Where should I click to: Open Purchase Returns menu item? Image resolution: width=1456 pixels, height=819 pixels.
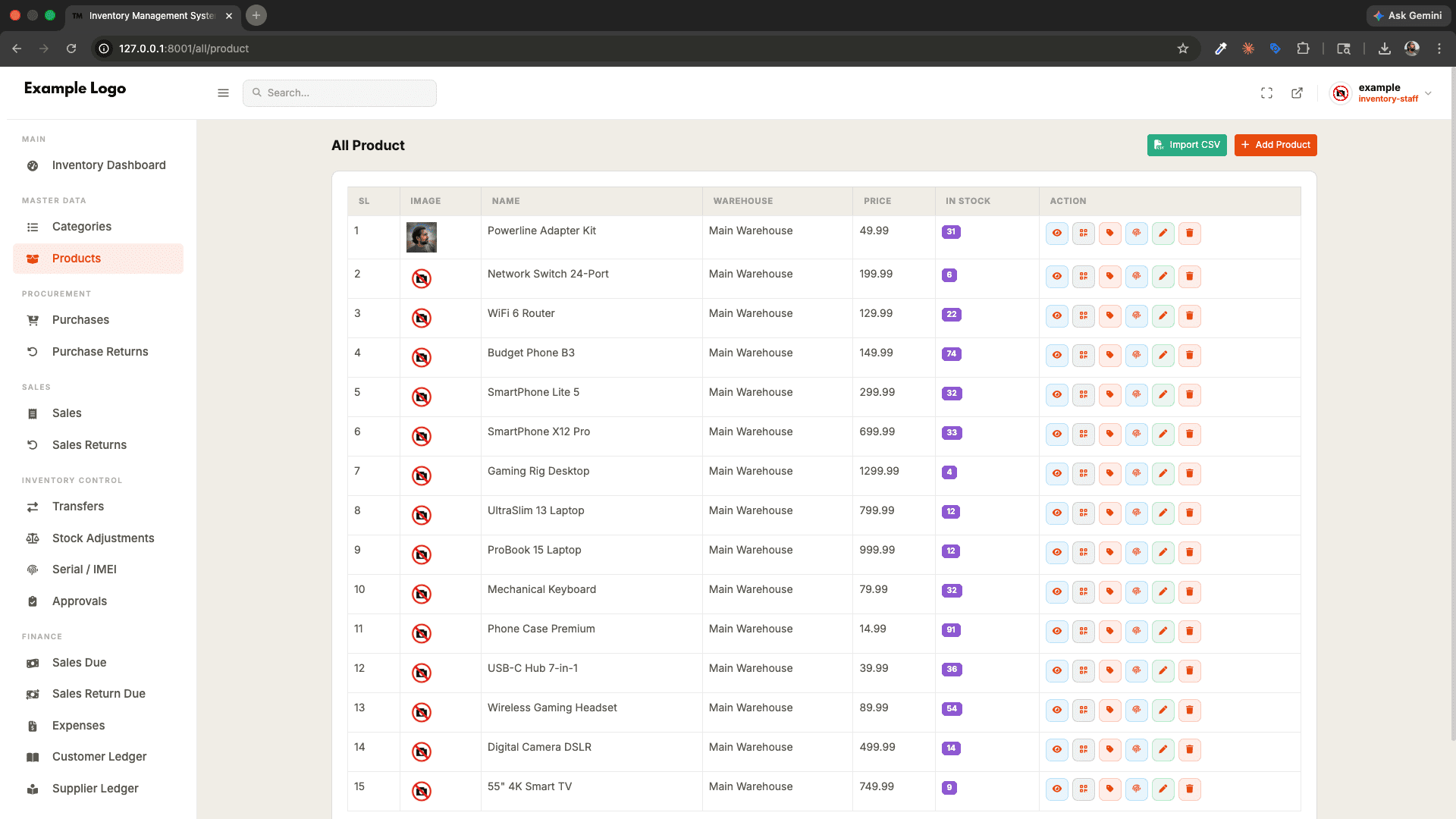point(98,352)
